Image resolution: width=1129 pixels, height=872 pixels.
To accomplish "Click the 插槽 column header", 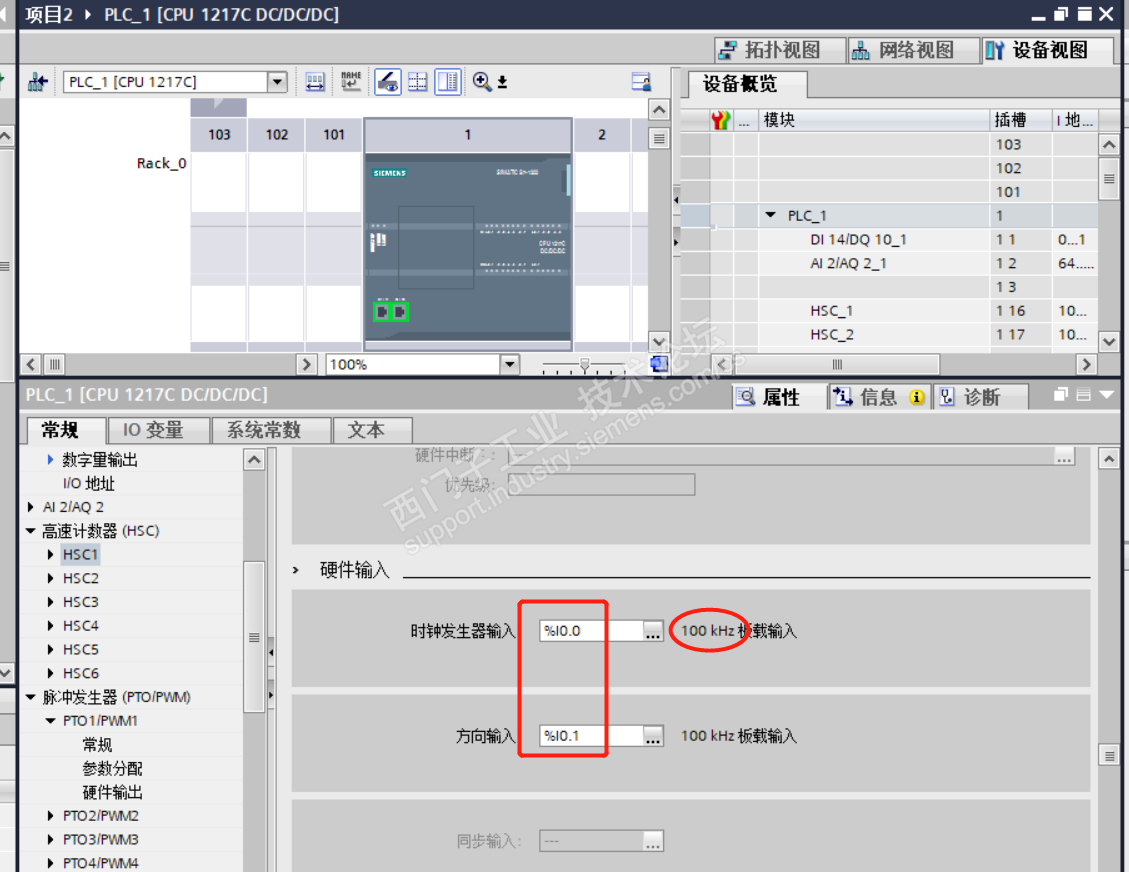I will 1020,120.
